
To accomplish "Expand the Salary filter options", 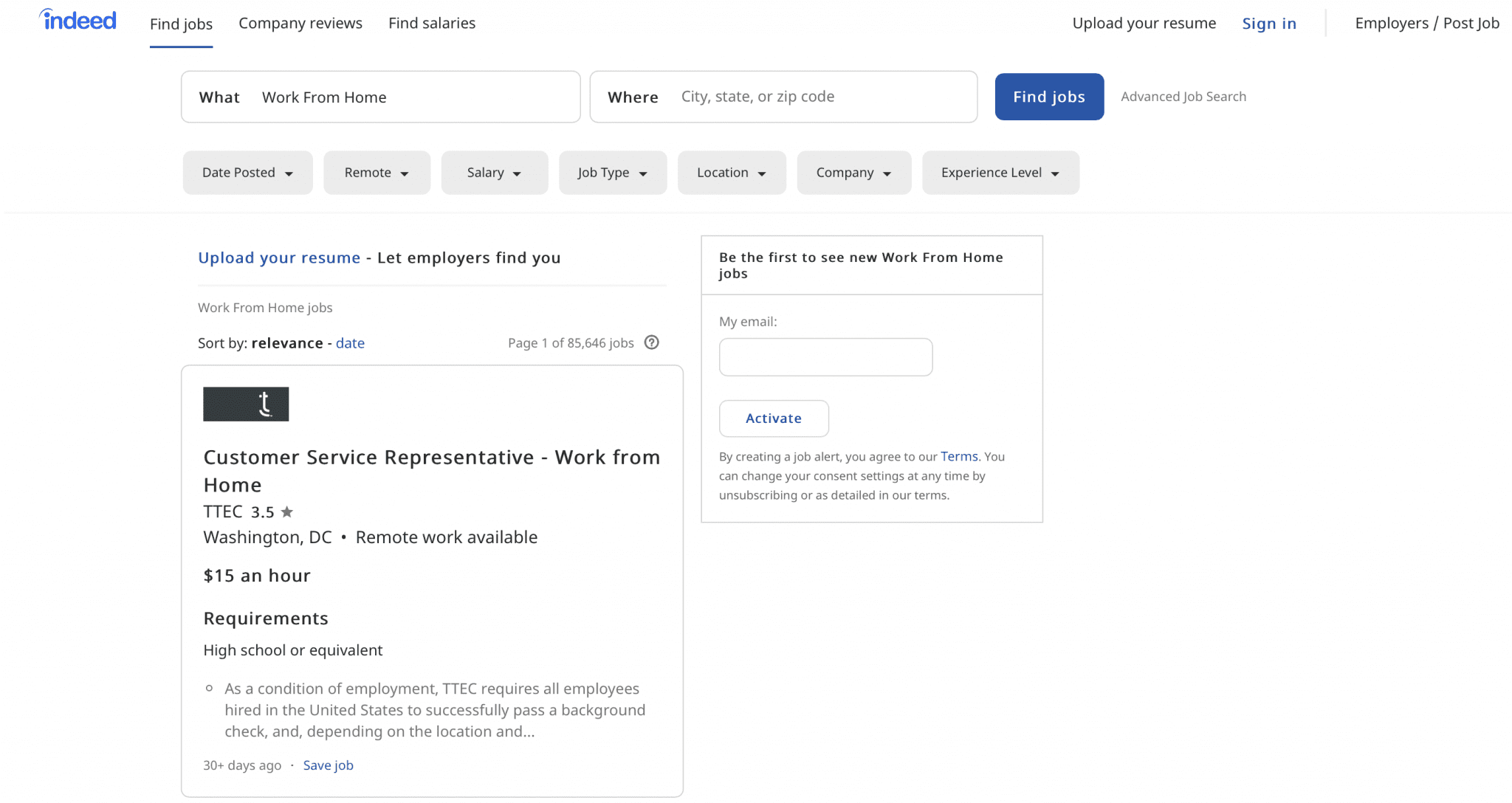I will tap(494, 172).
